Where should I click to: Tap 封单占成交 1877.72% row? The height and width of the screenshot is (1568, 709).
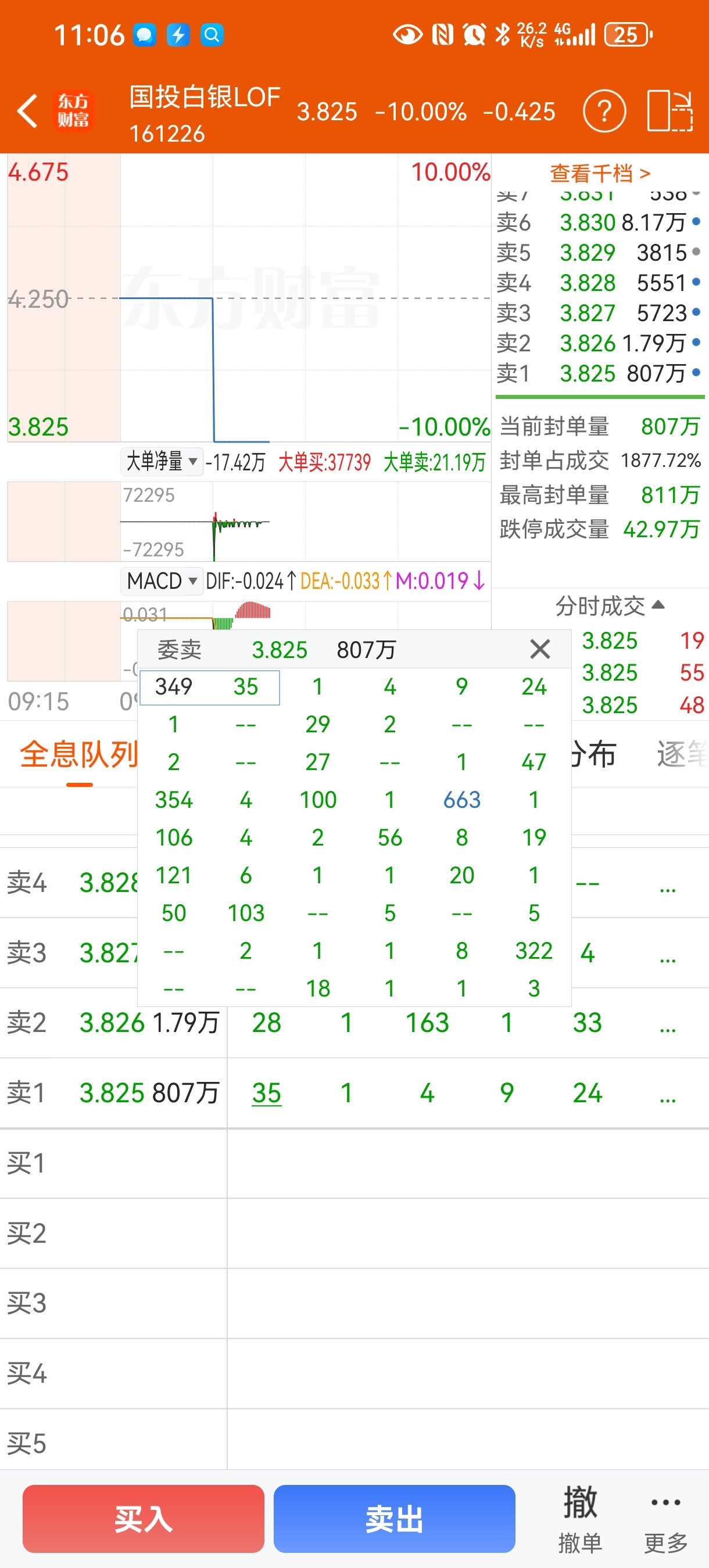600,460
